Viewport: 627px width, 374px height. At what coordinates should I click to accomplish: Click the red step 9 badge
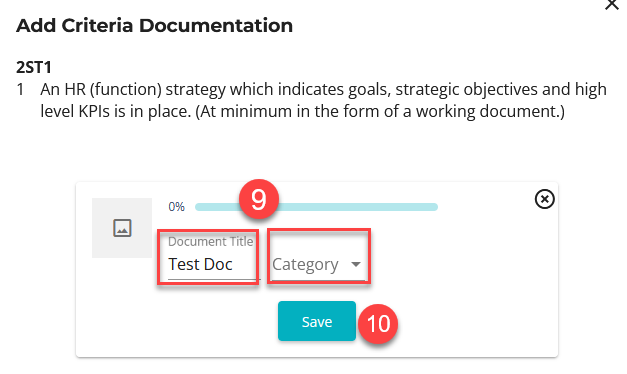pos(259,199)
